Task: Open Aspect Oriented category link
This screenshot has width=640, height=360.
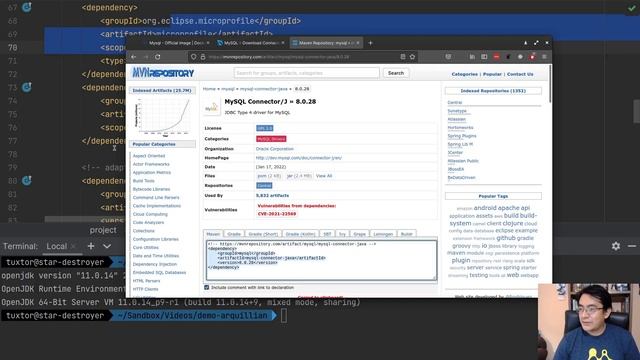Action: point(149,156)
